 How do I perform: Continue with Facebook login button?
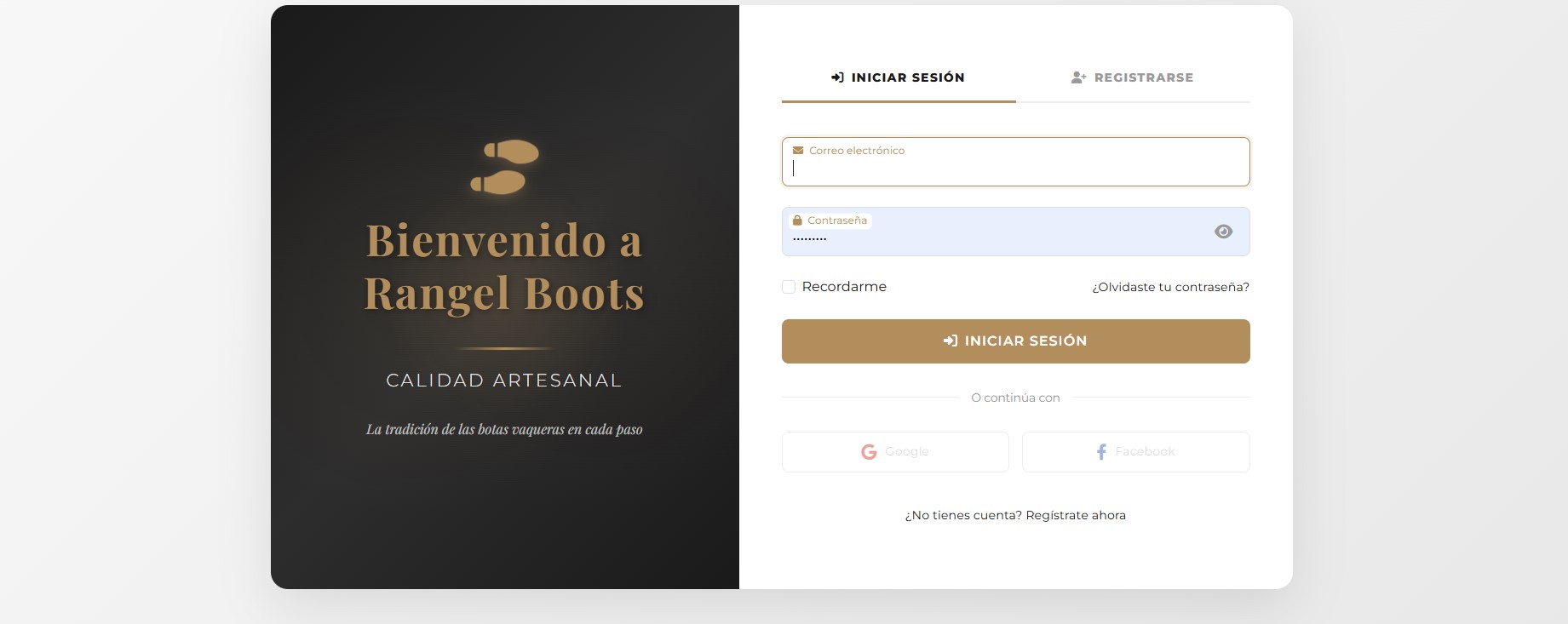[1136, 452]
